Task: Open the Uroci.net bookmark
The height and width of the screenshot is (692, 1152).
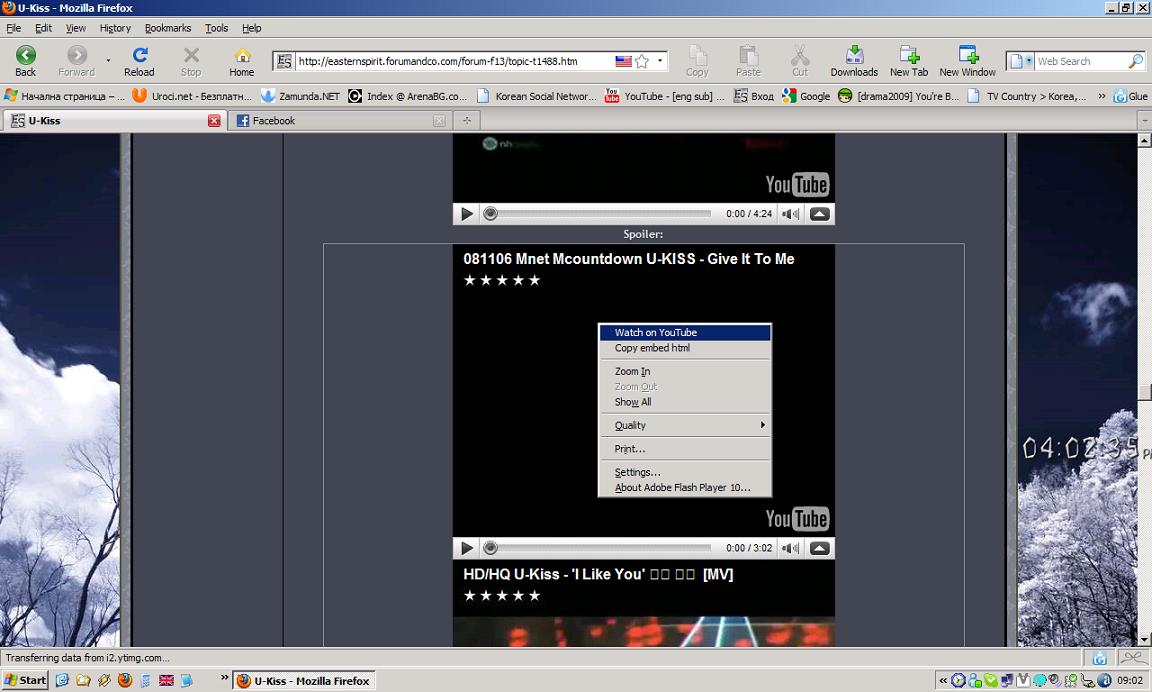Action: 192,96
